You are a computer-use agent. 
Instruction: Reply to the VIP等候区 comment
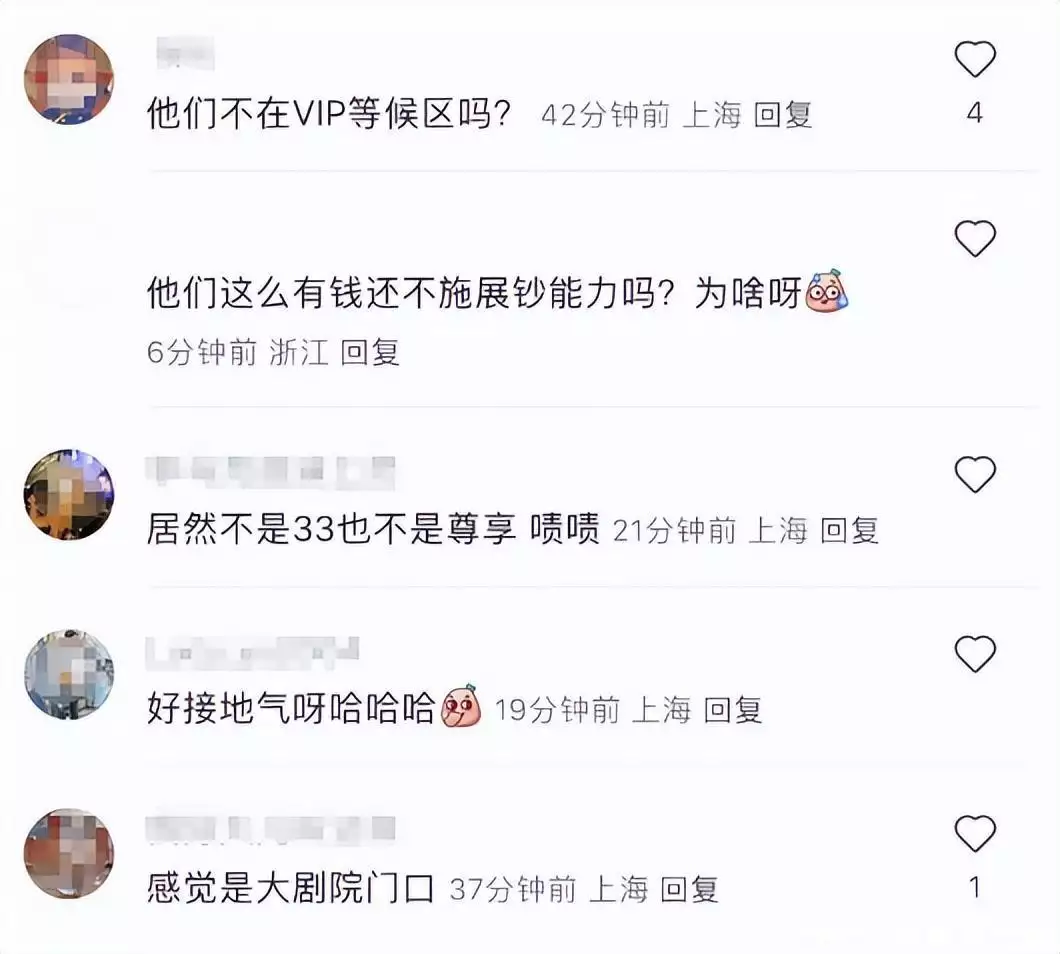[782, 114]
